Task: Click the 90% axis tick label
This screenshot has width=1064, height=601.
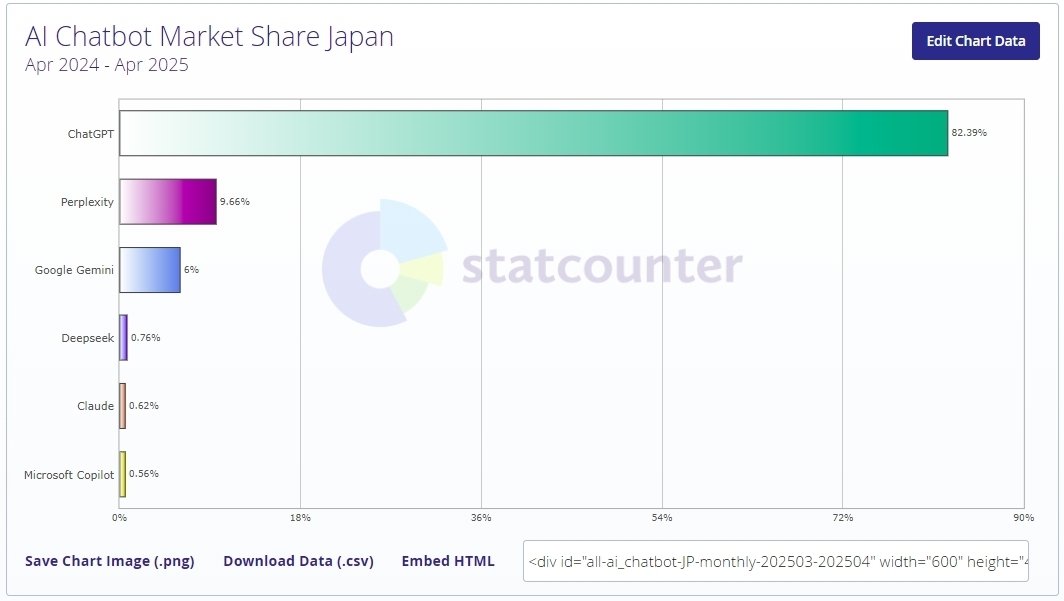Action: 1023,519
